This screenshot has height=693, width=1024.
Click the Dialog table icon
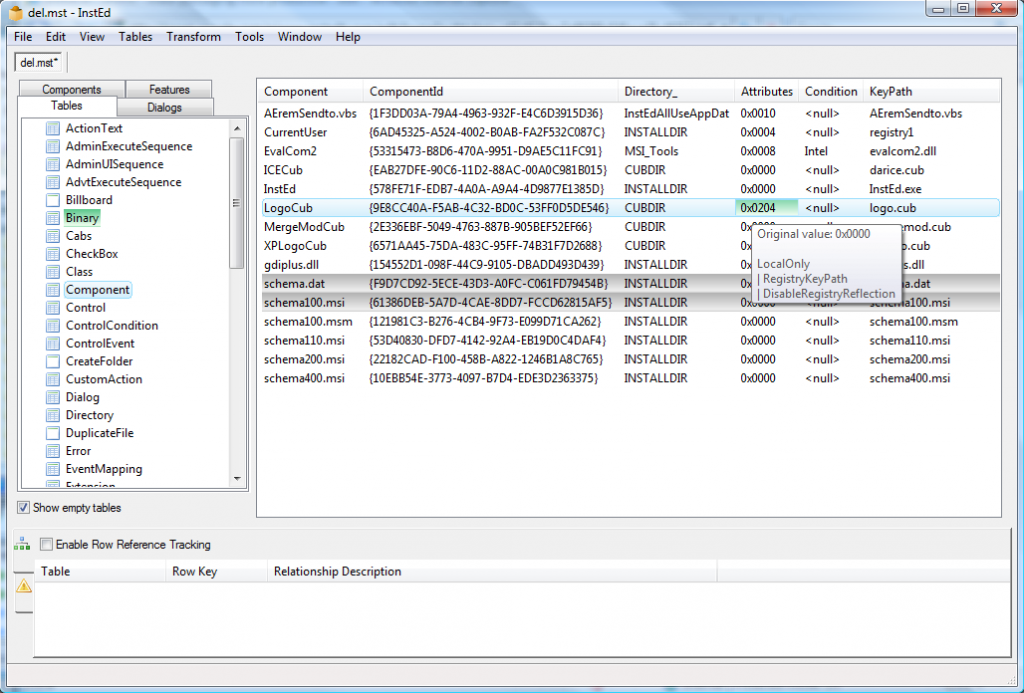(52, 397)
